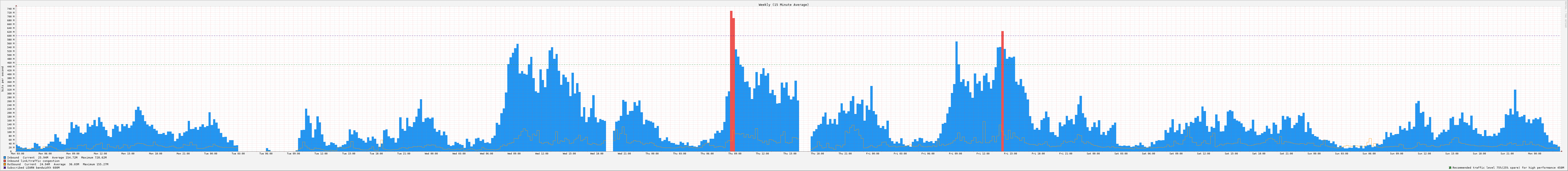Click the green Recommended traffic level swatch

pyautogui.click(x=1450, y=167)
